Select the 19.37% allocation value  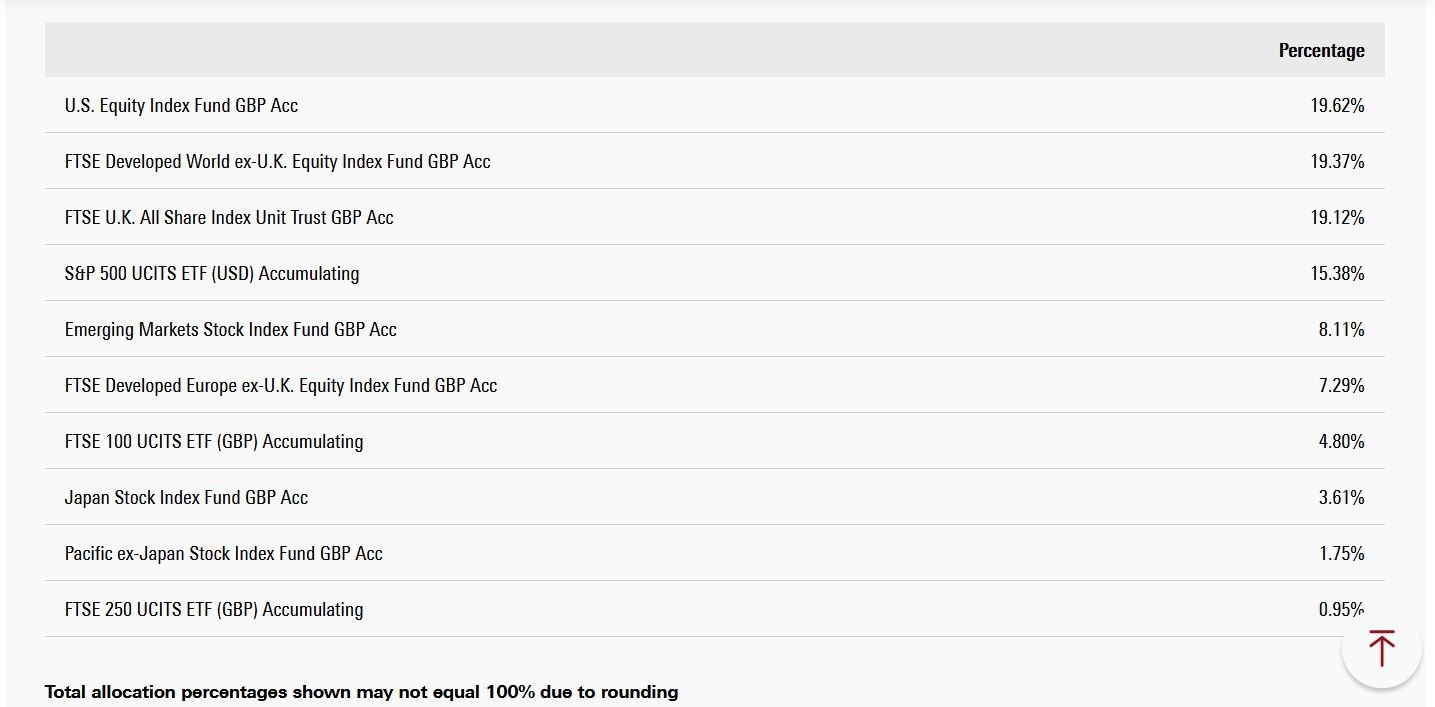pyautogui.click(x=1337, y=161)
